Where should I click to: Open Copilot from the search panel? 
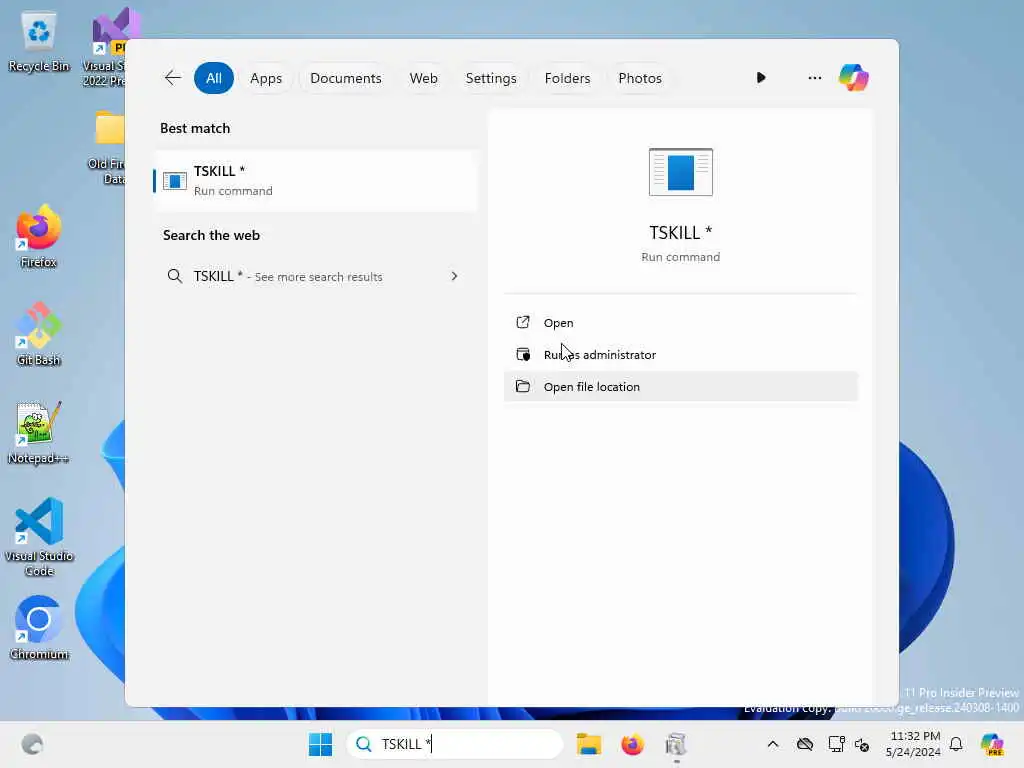click(x=854, y=78)
